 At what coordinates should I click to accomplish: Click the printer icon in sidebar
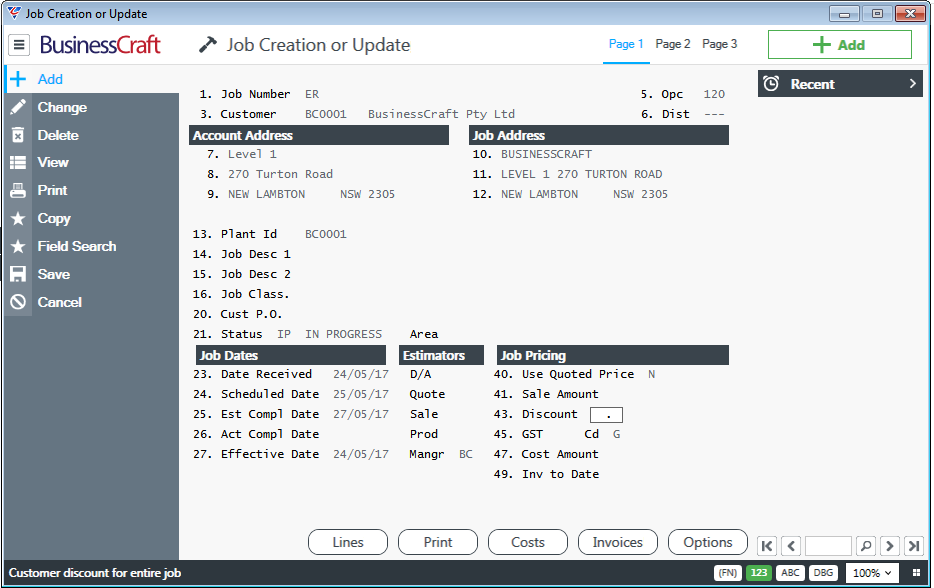(18, 191)
